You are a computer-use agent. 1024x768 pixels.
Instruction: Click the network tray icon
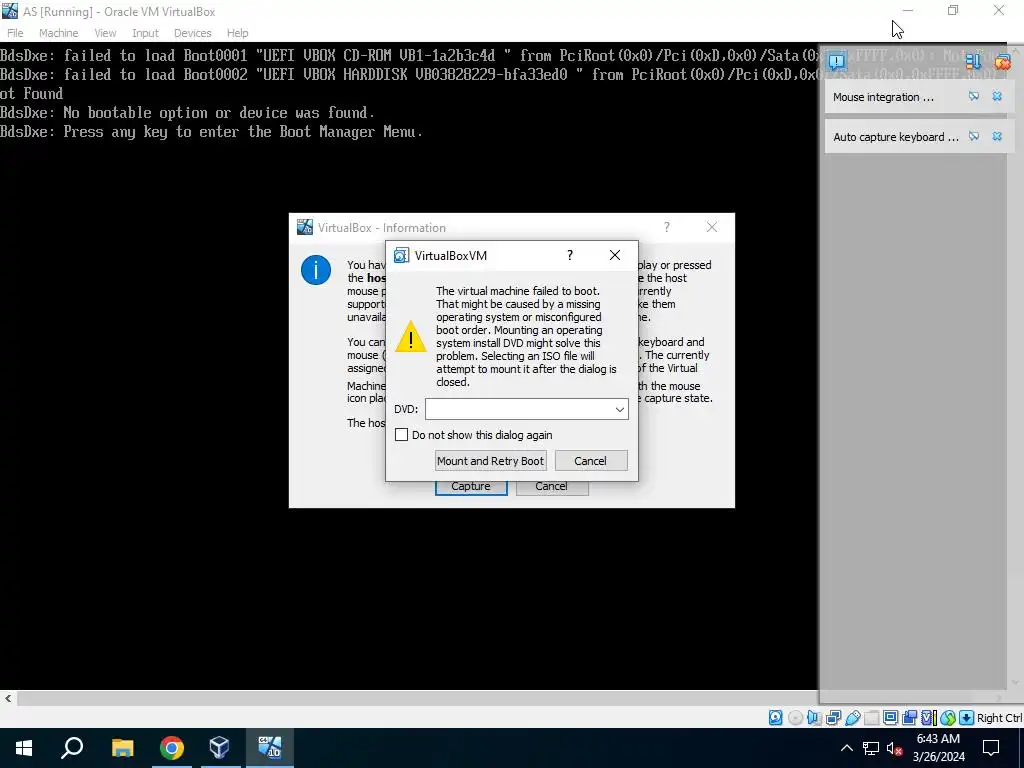(x=871, y=748)
